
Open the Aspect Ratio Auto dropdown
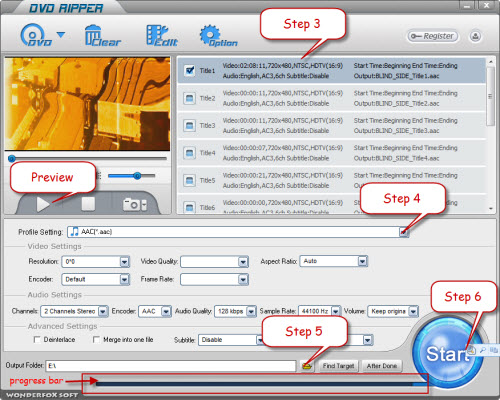(362, 261)
